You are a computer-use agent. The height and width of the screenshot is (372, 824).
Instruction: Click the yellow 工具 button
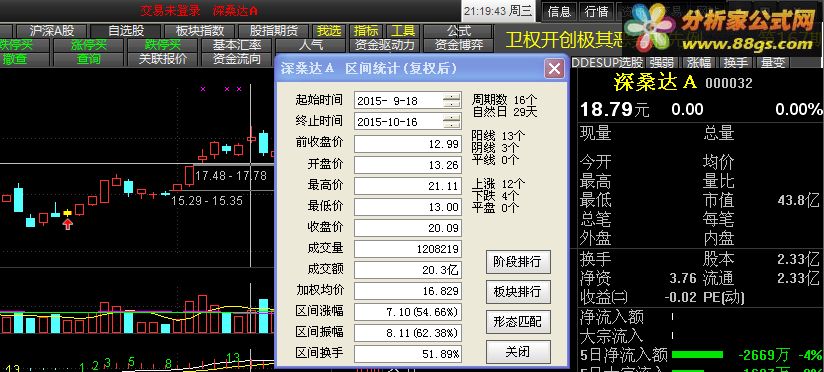(x=403, y=31)
